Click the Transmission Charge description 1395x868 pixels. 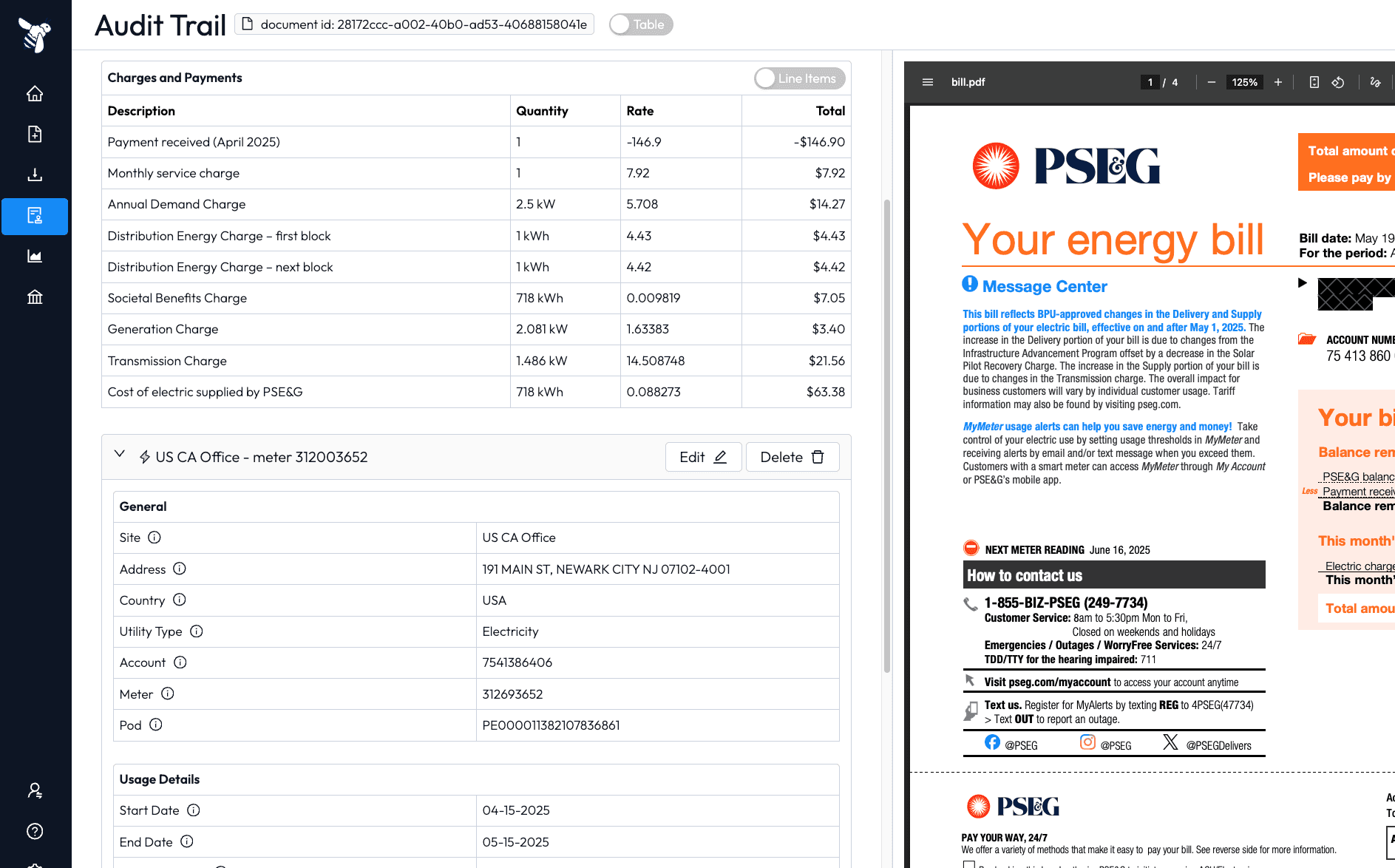point(167,361)
